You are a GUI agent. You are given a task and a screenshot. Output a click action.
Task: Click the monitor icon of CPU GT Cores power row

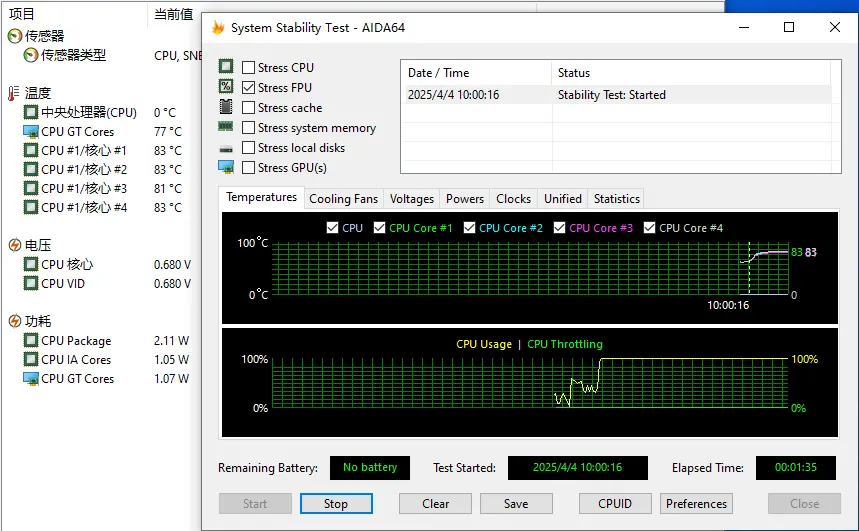click(31, 379)
